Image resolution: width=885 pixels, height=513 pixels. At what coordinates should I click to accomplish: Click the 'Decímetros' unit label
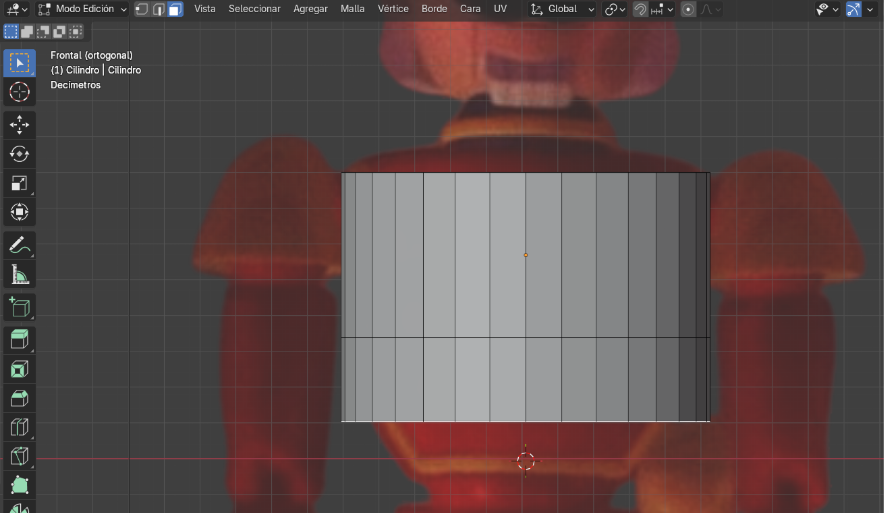(x=76, y=85)
